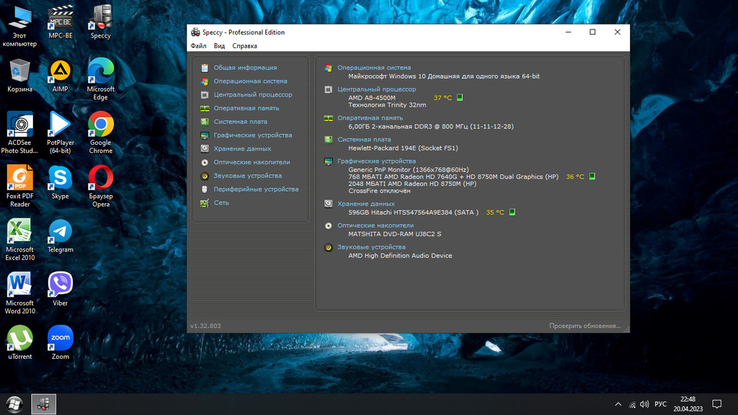Show hidden tray icons chevron
This screenshot has height=415, width=738.
click(618, 404)
